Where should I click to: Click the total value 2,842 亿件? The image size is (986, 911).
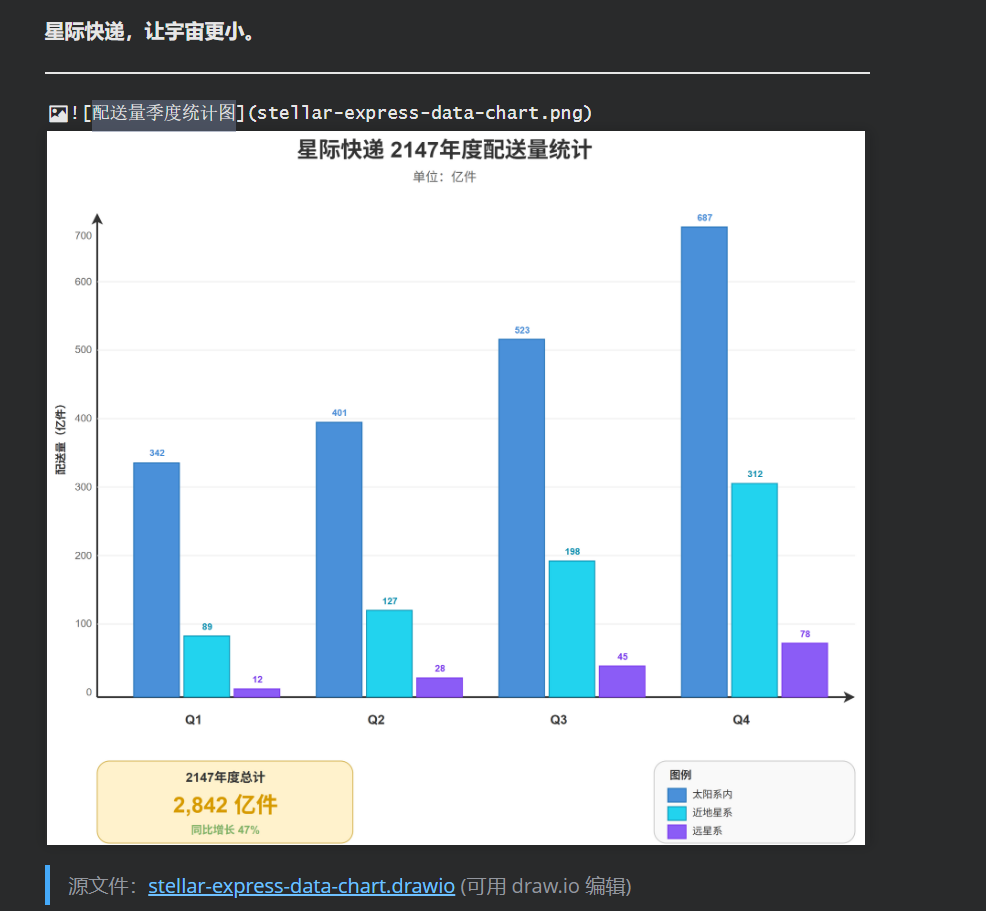point(225,805)
